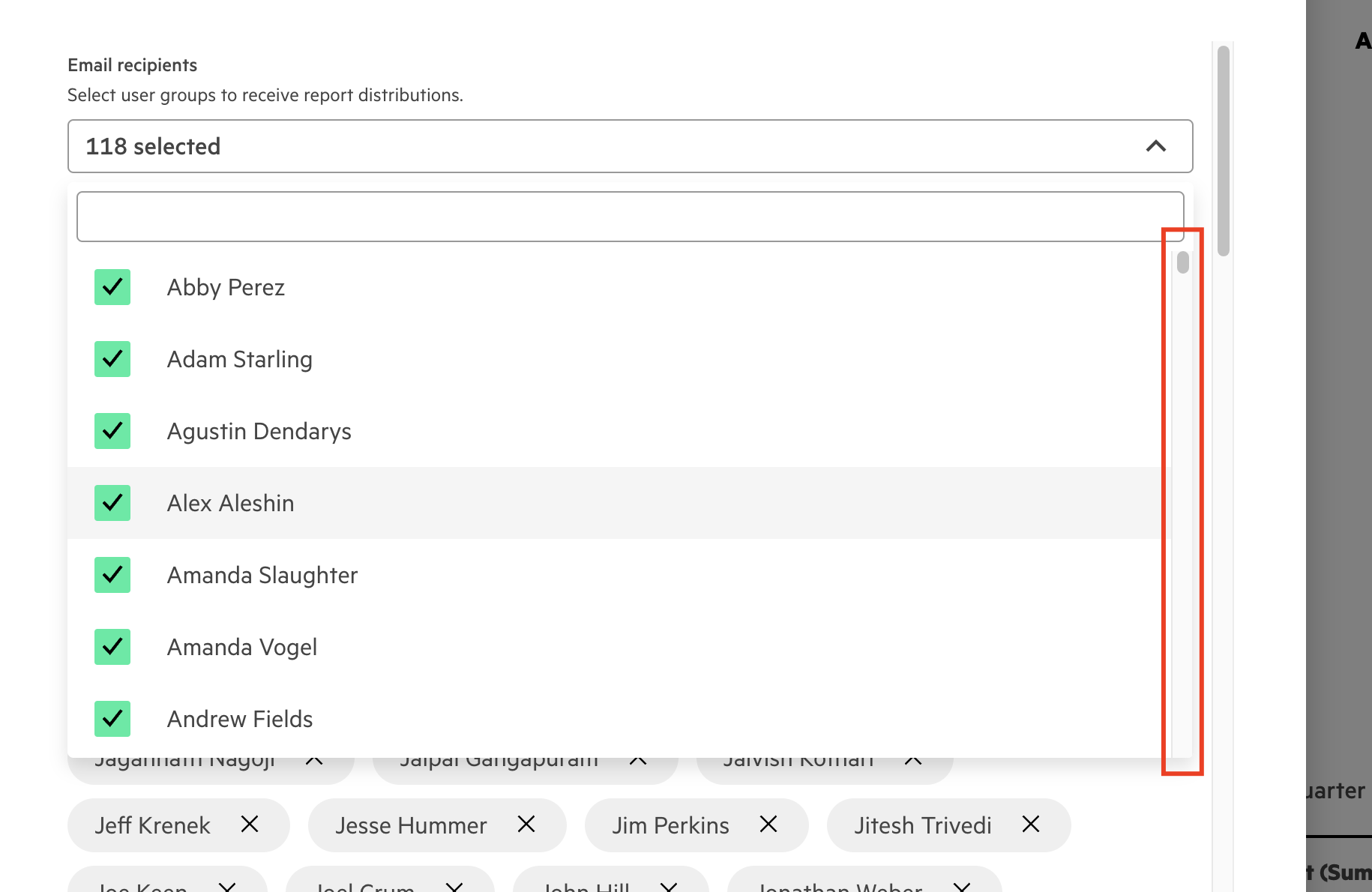
Task: Deselect Andrew Fields checkbox
Action: pos(112,719)
